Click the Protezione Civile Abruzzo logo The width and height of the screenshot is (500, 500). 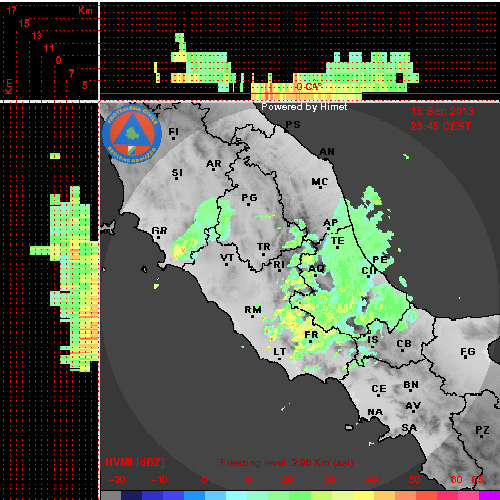tap(132, 134)
